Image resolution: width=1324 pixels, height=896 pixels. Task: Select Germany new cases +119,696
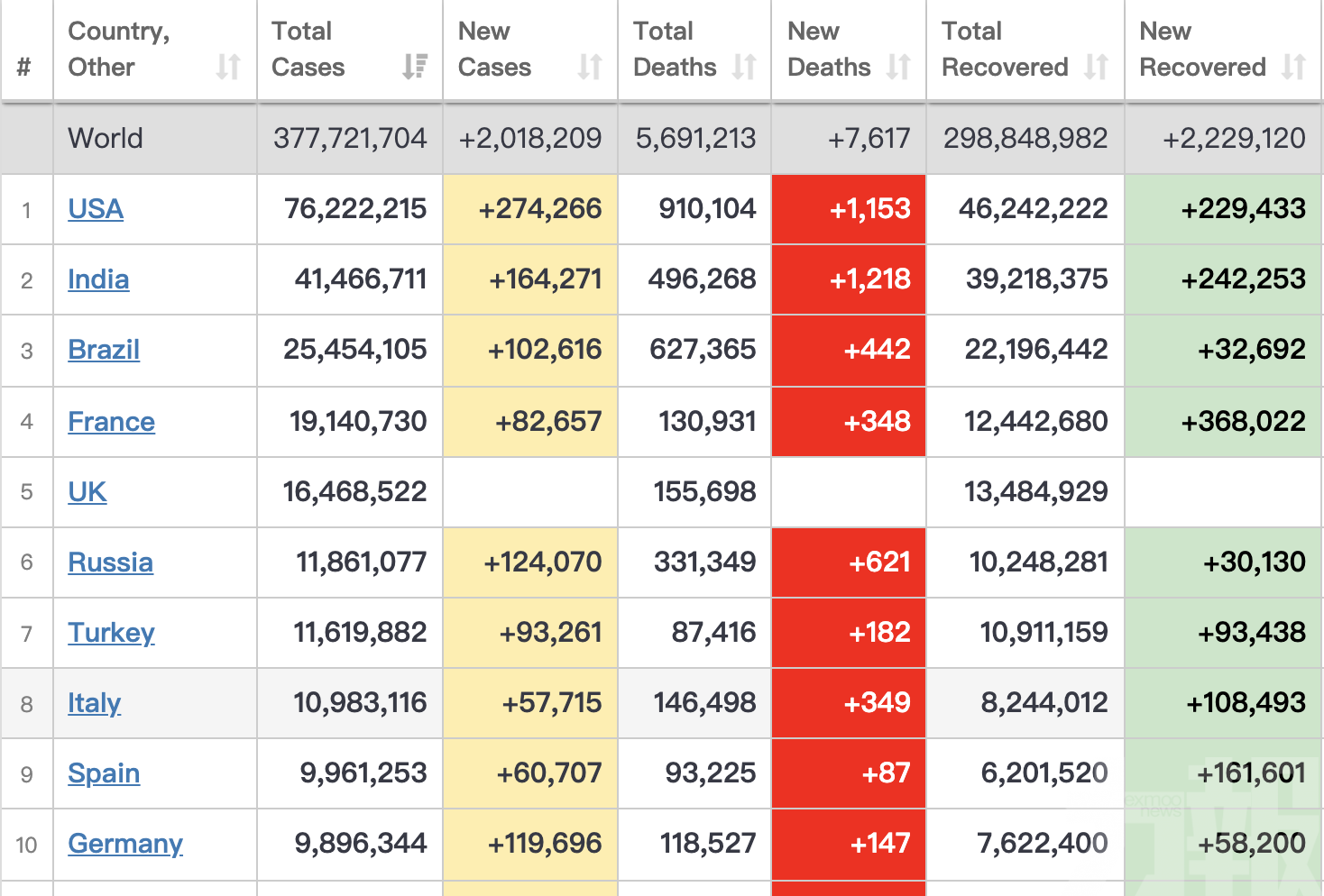(x=545, y=844)
